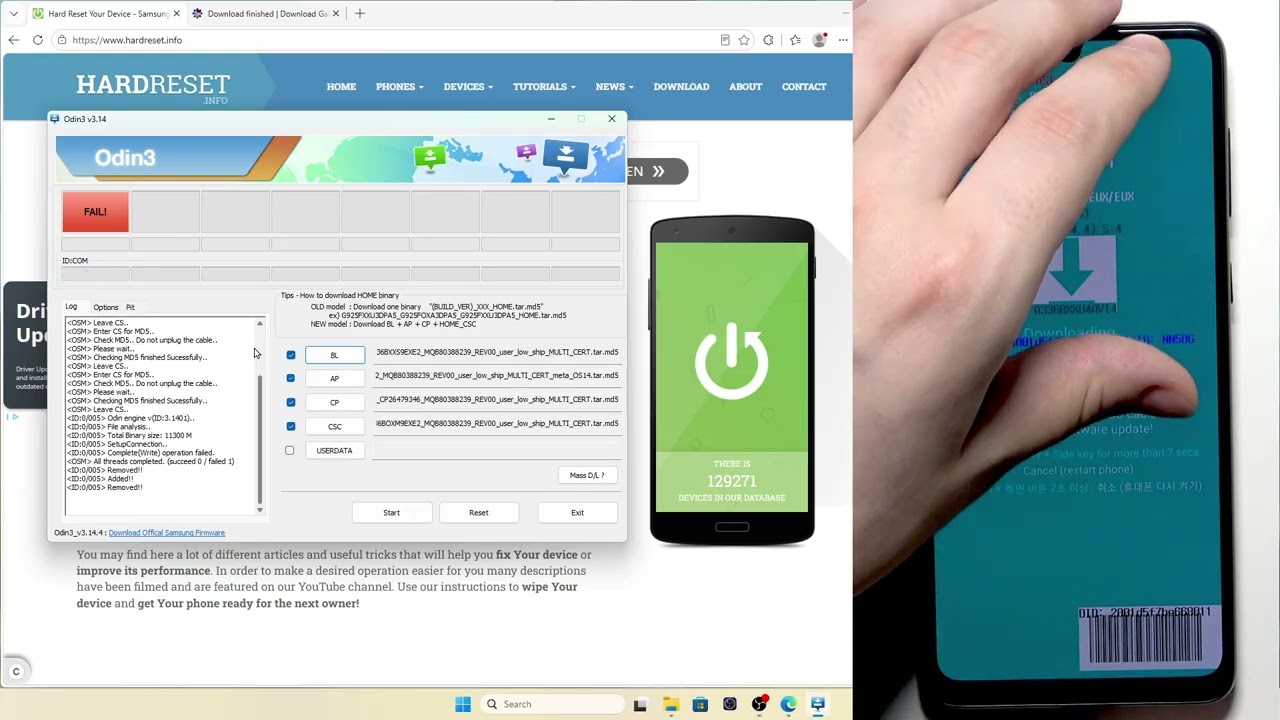Go back using the browser back arrow

pyautogui.click(x=13, y=40)
